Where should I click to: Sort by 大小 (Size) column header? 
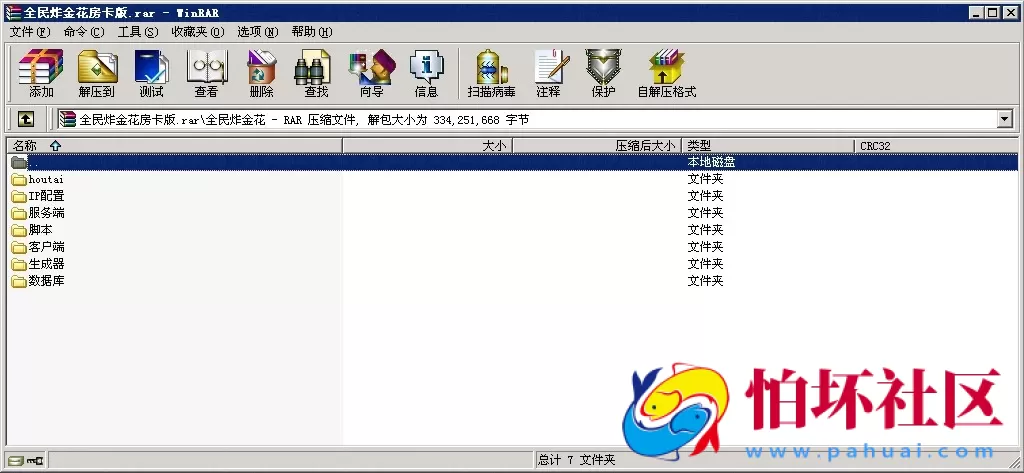click(428, 146)
